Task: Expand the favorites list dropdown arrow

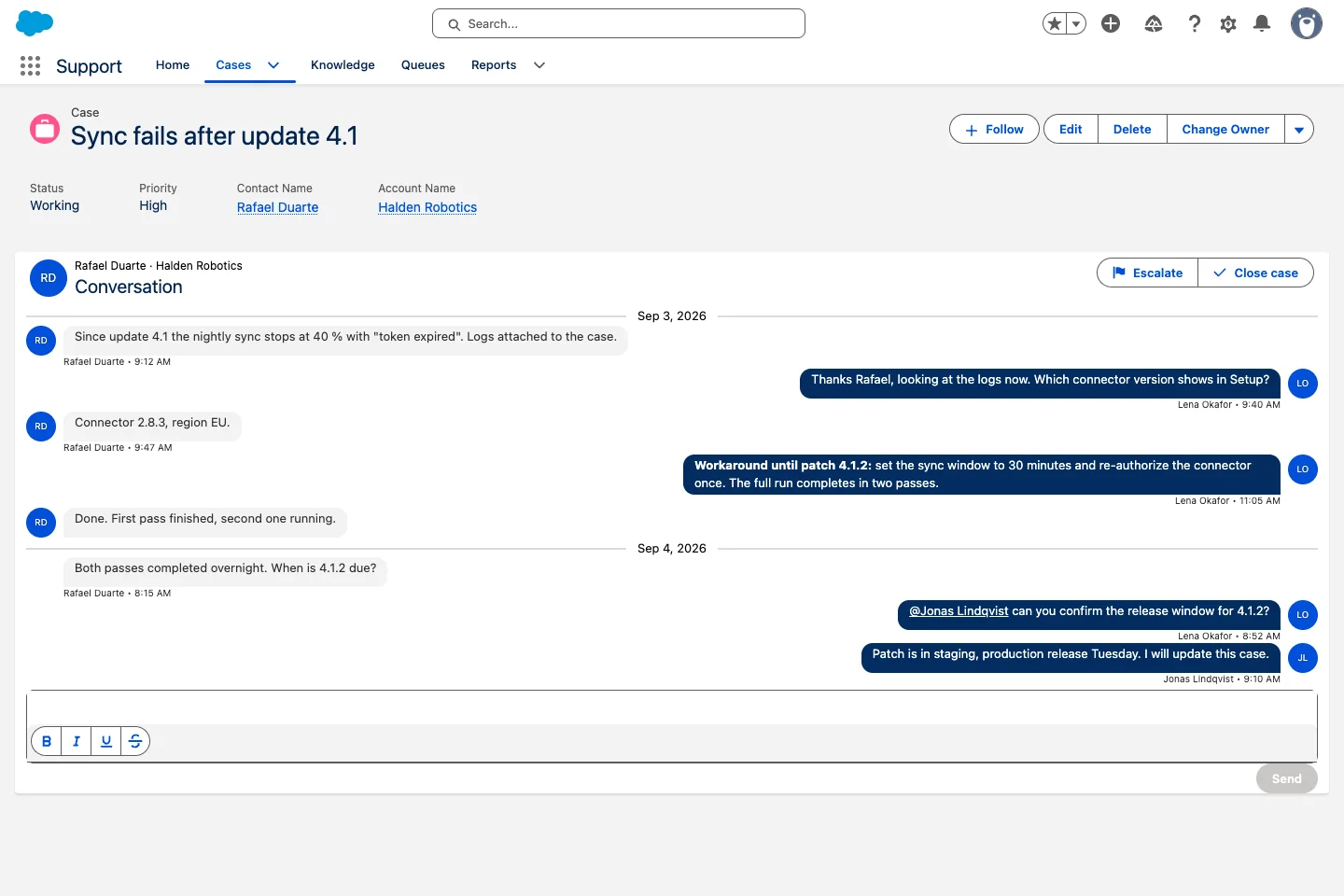Action: (x=1076, y=23)
